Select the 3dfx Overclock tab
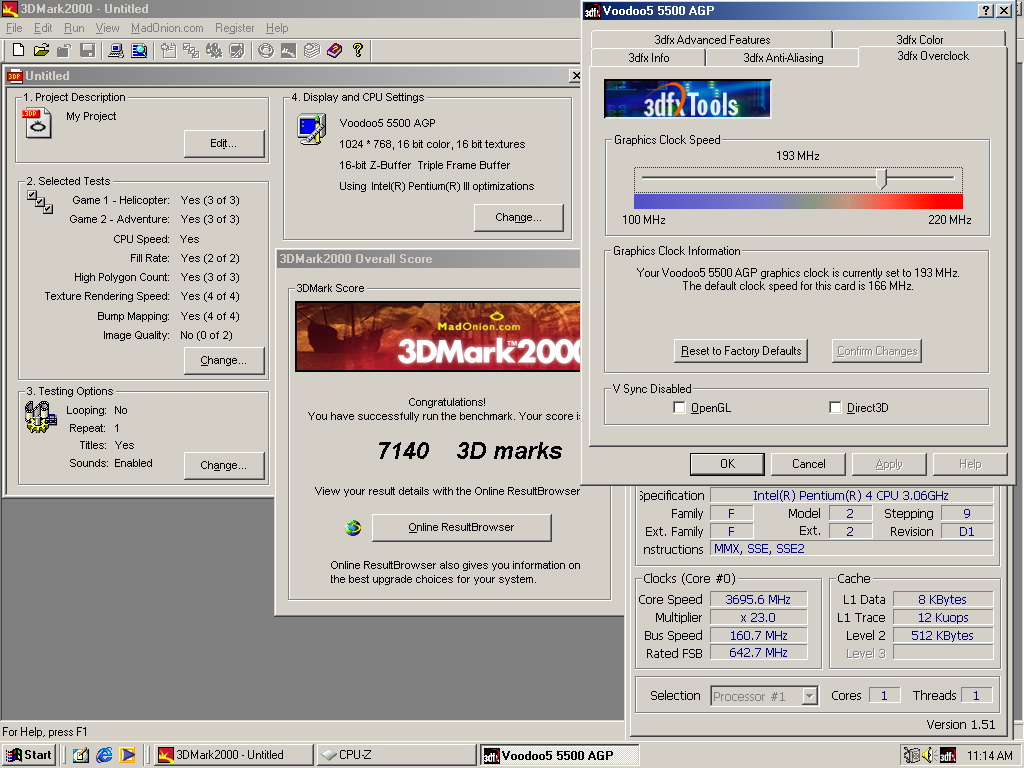 [933, 56]
